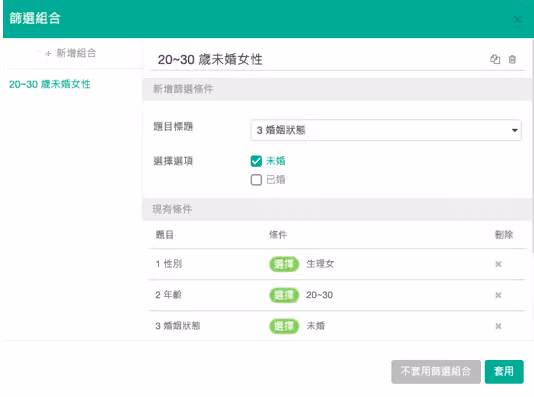Click the 套用 apply button
The width and height of the screenshot is (534, 397).
pyautogui.click(x=504, y=371)
